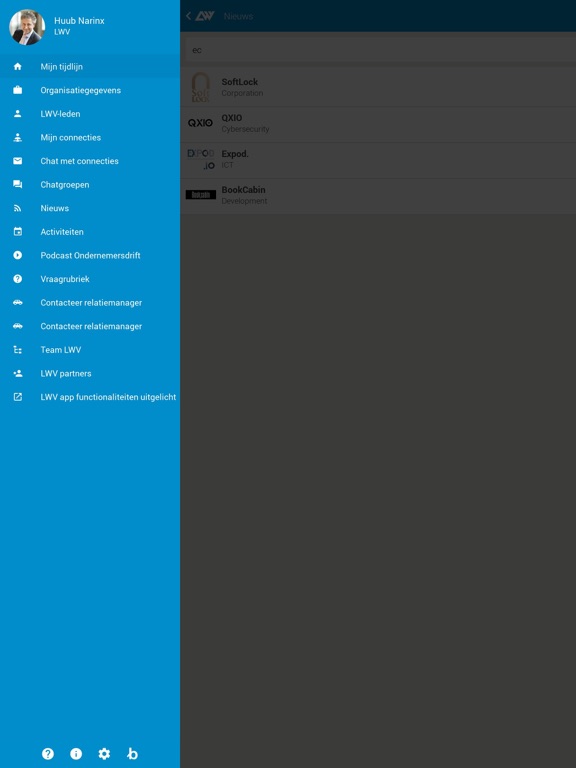
Task: Open the Expod. ICT result
Action: (378, 159)
